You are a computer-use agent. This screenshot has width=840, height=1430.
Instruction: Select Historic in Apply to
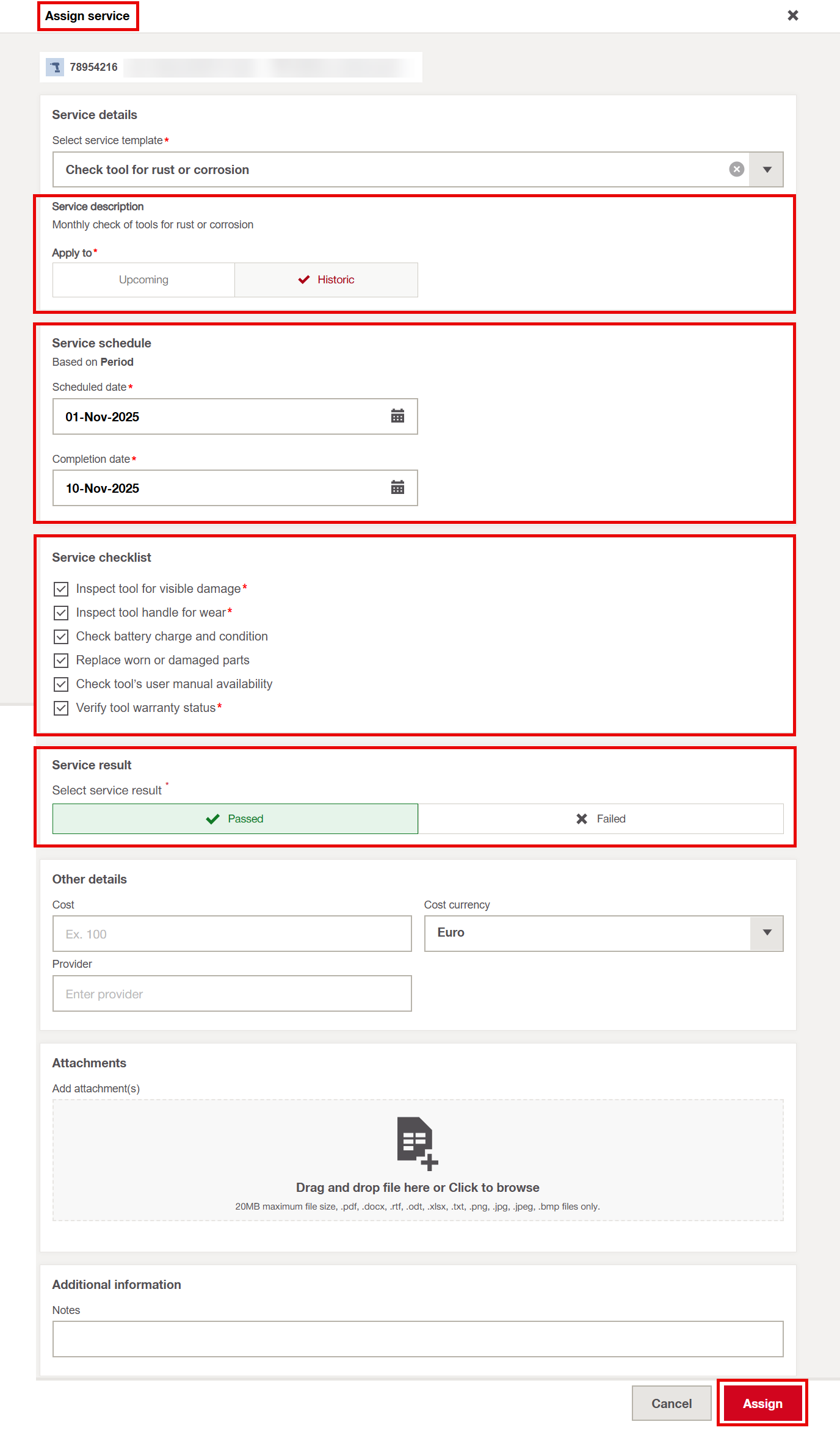coord(326,280)
